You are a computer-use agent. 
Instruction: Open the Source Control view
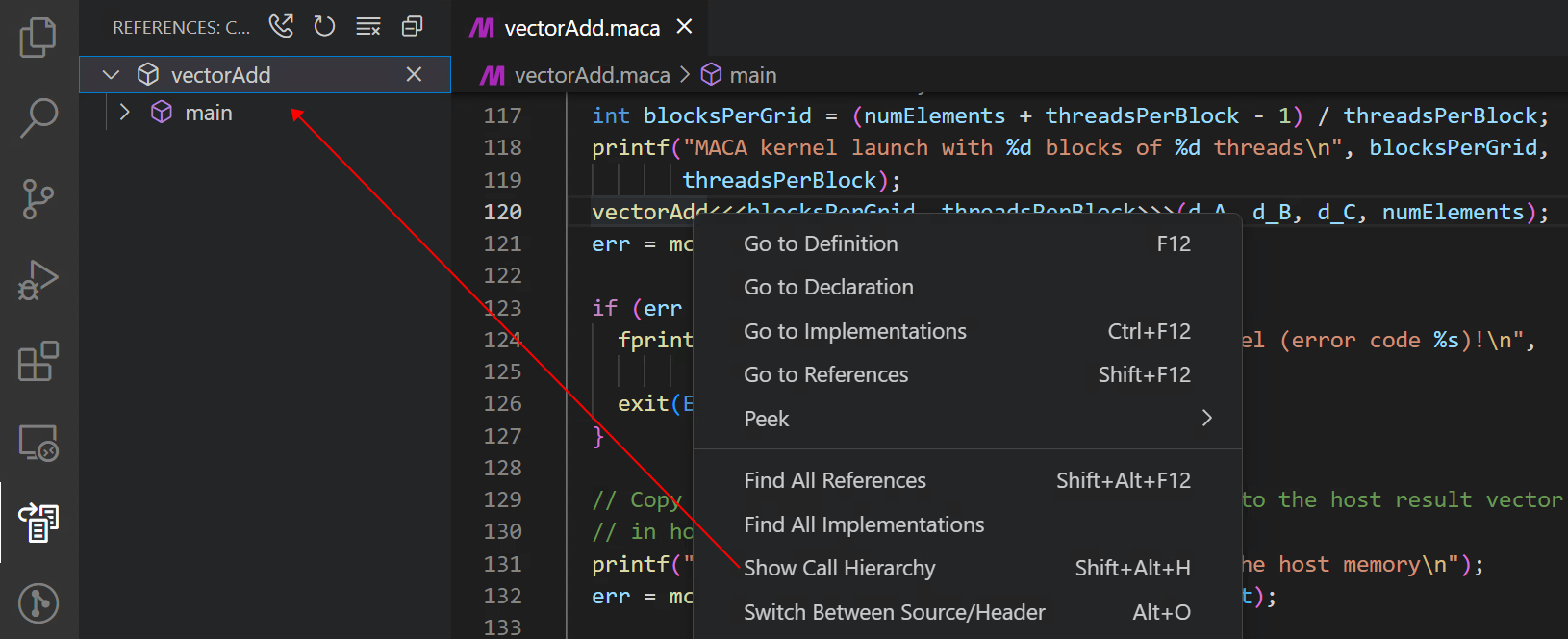click(38, 199)
